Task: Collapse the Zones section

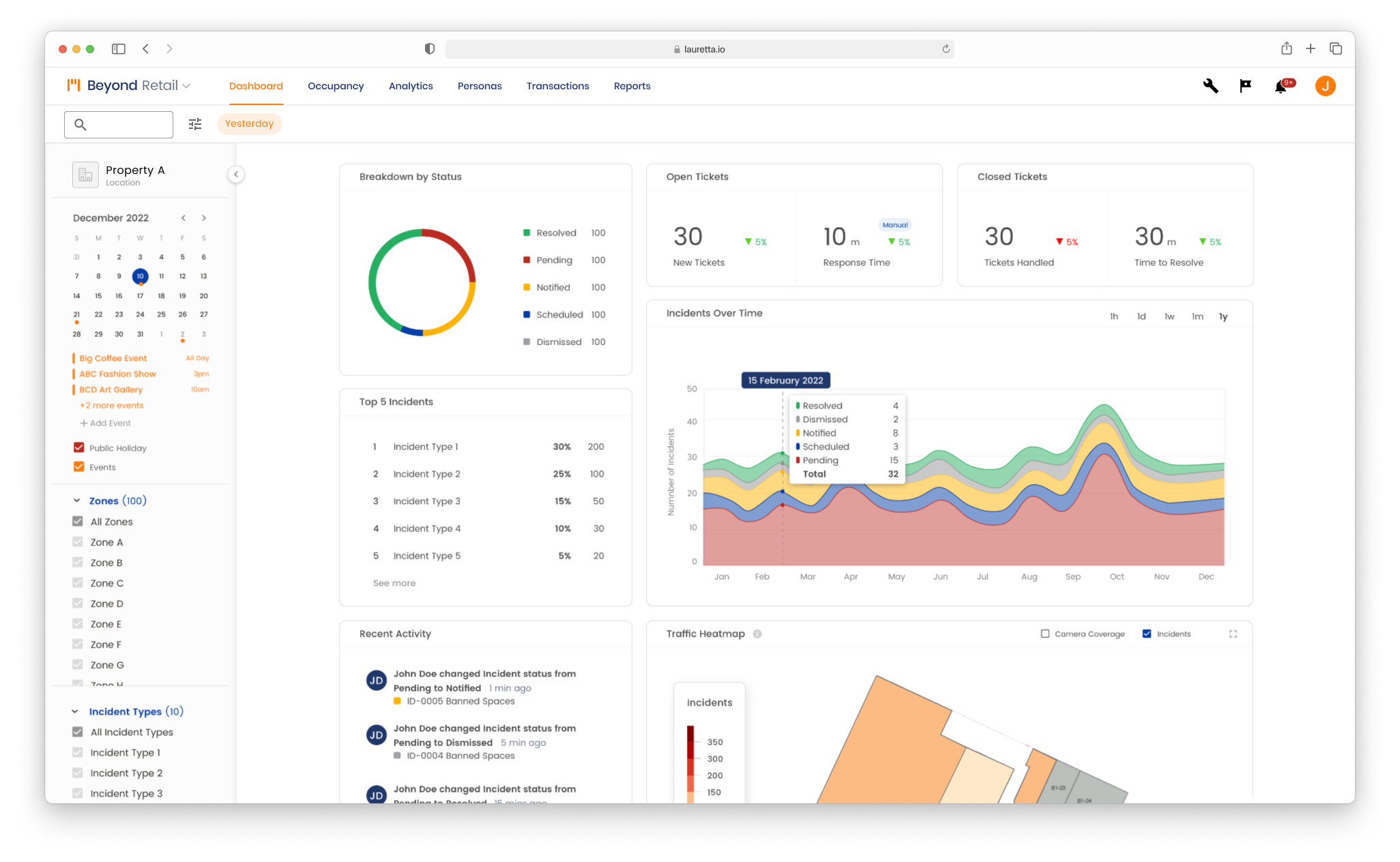Action: point(77,501)
